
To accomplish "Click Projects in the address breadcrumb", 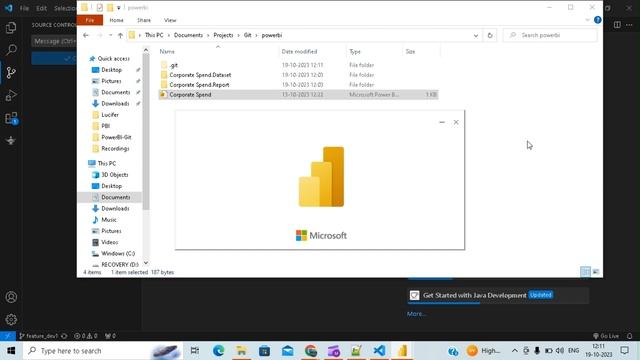I will pos(223,36).
